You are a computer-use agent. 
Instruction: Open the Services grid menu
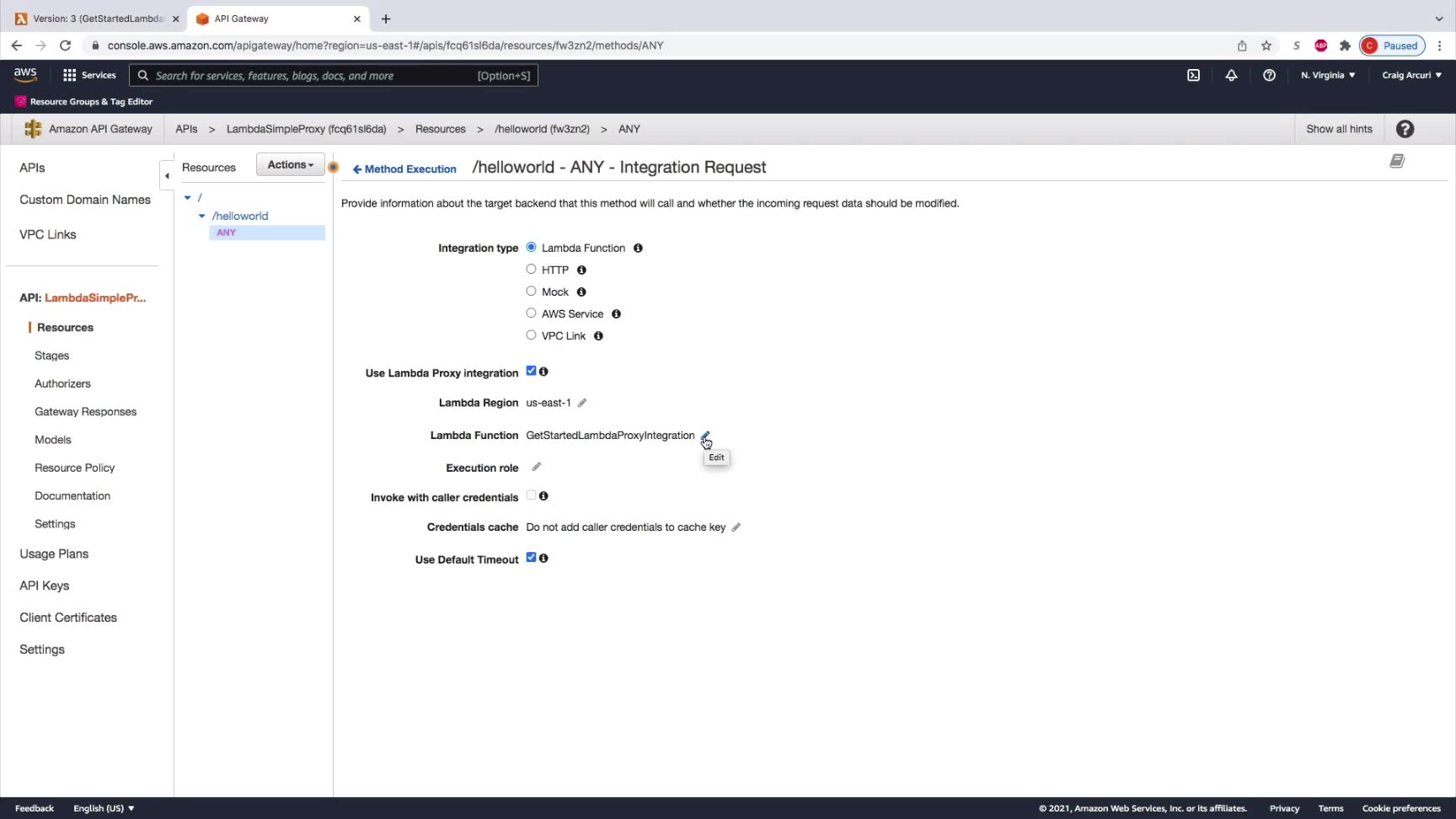[x=89, y=75]
